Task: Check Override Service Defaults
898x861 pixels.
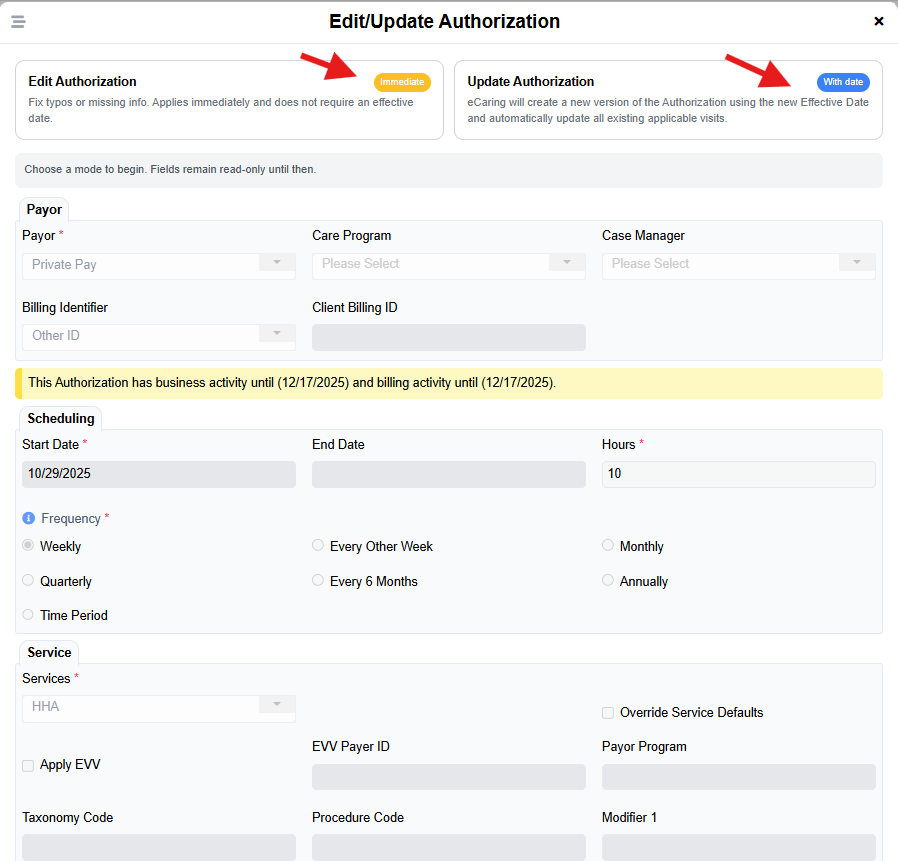Action: [x=608, y=713]
